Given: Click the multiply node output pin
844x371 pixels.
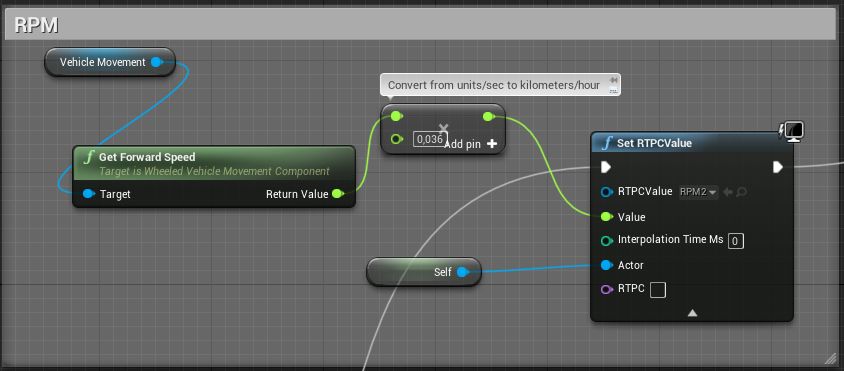Looking at the screenshot, I should pos(488,116).
